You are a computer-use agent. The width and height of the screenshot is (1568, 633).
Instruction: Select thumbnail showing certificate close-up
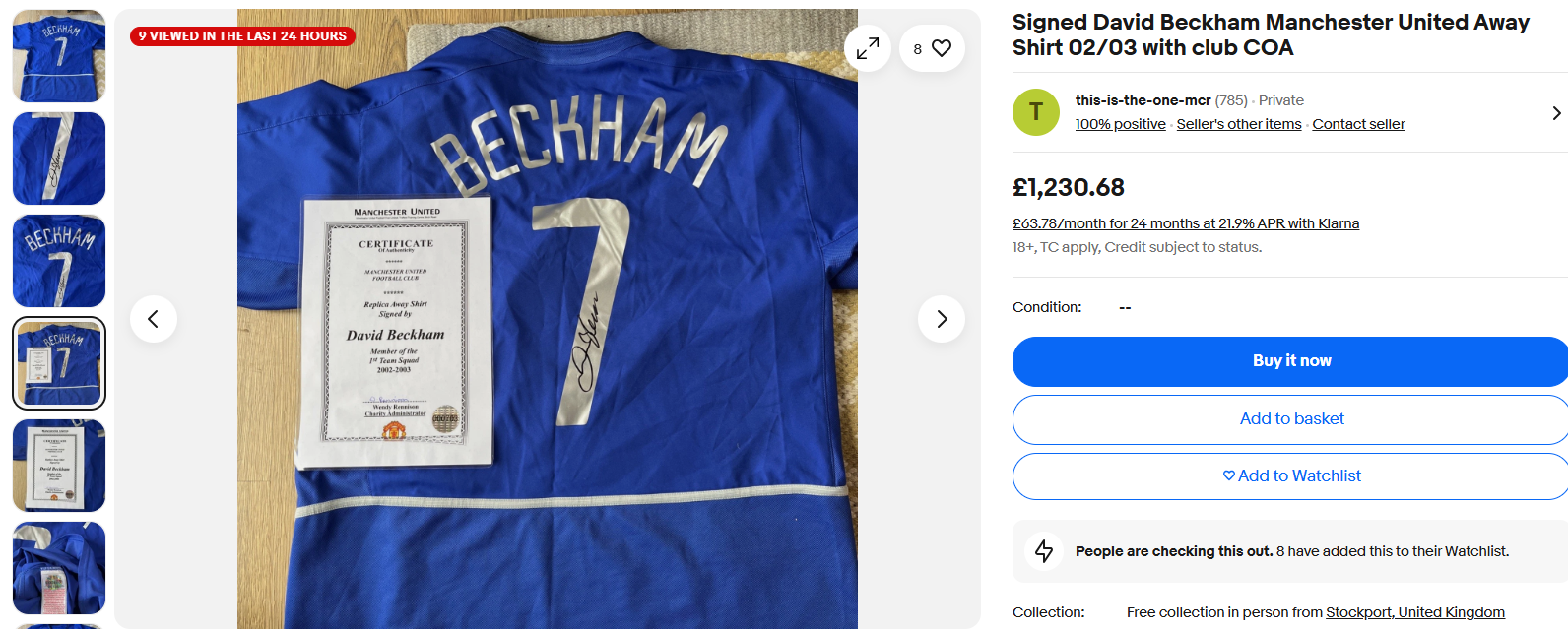click(x=59, y=466)
